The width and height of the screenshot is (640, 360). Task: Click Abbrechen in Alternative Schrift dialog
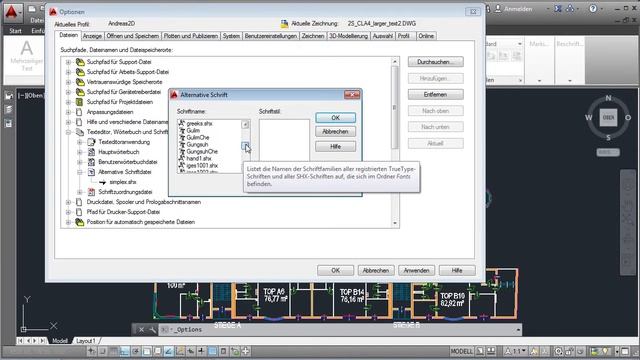tap(336, 132)
